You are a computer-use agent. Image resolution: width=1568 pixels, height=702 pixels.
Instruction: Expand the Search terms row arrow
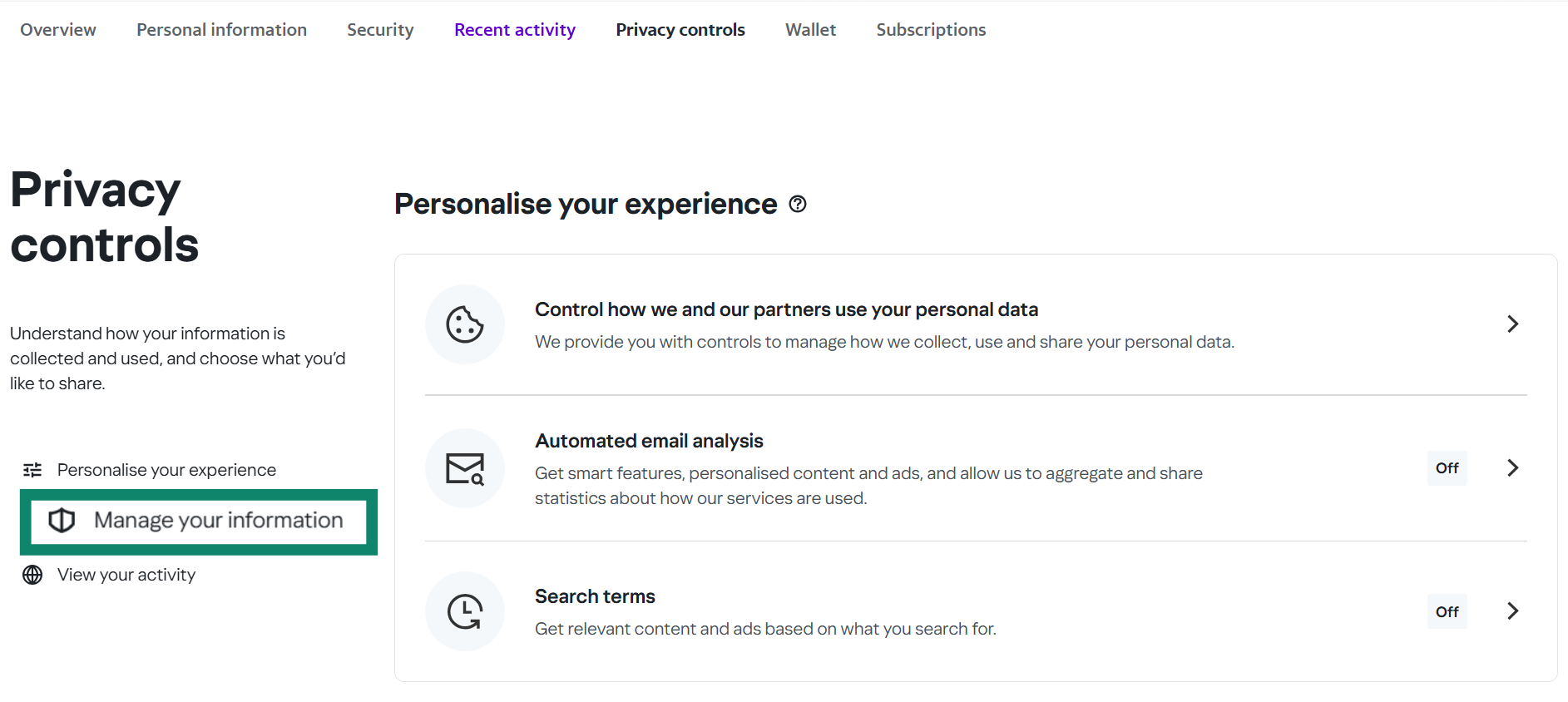point(1512,611)
